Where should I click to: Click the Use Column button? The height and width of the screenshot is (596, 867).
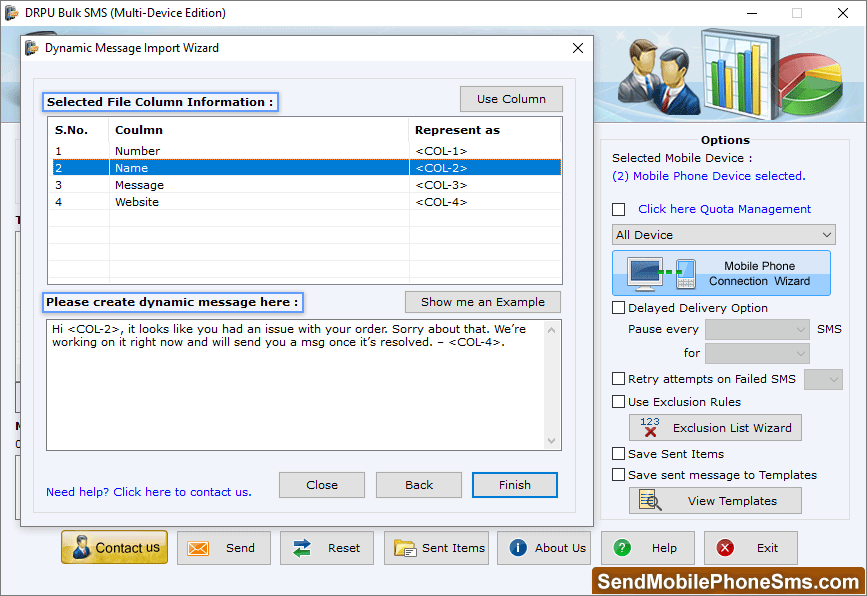511,99
